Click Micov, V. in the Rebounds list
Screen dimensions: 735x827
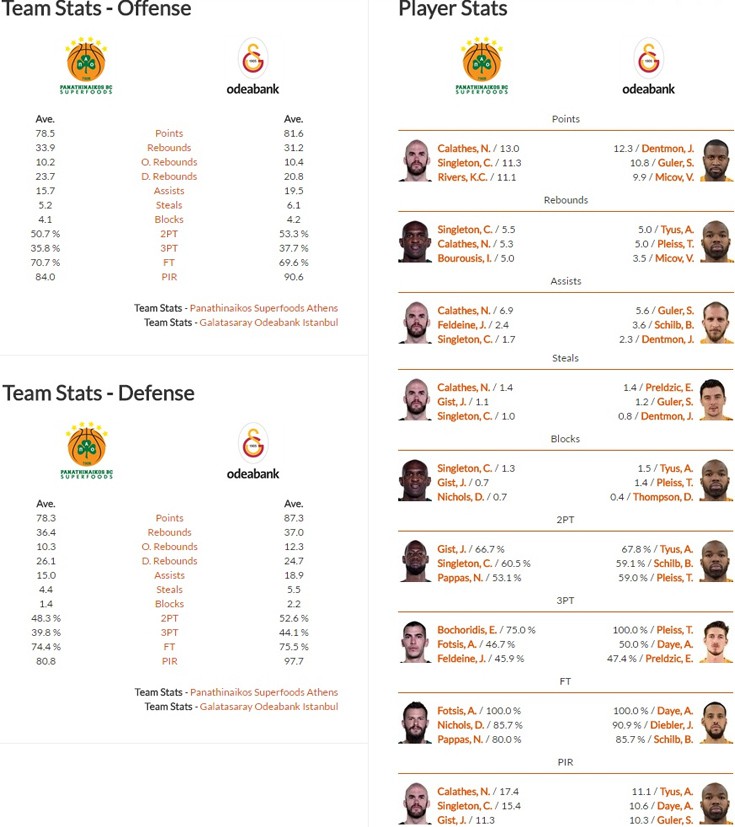coord(676,258)
